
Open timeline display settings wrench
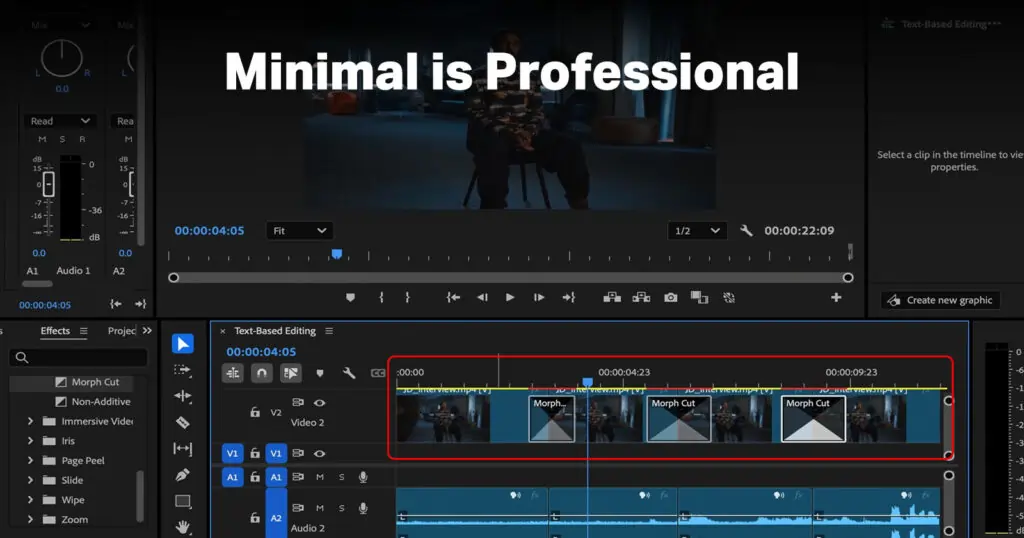(x=349, y=373)
